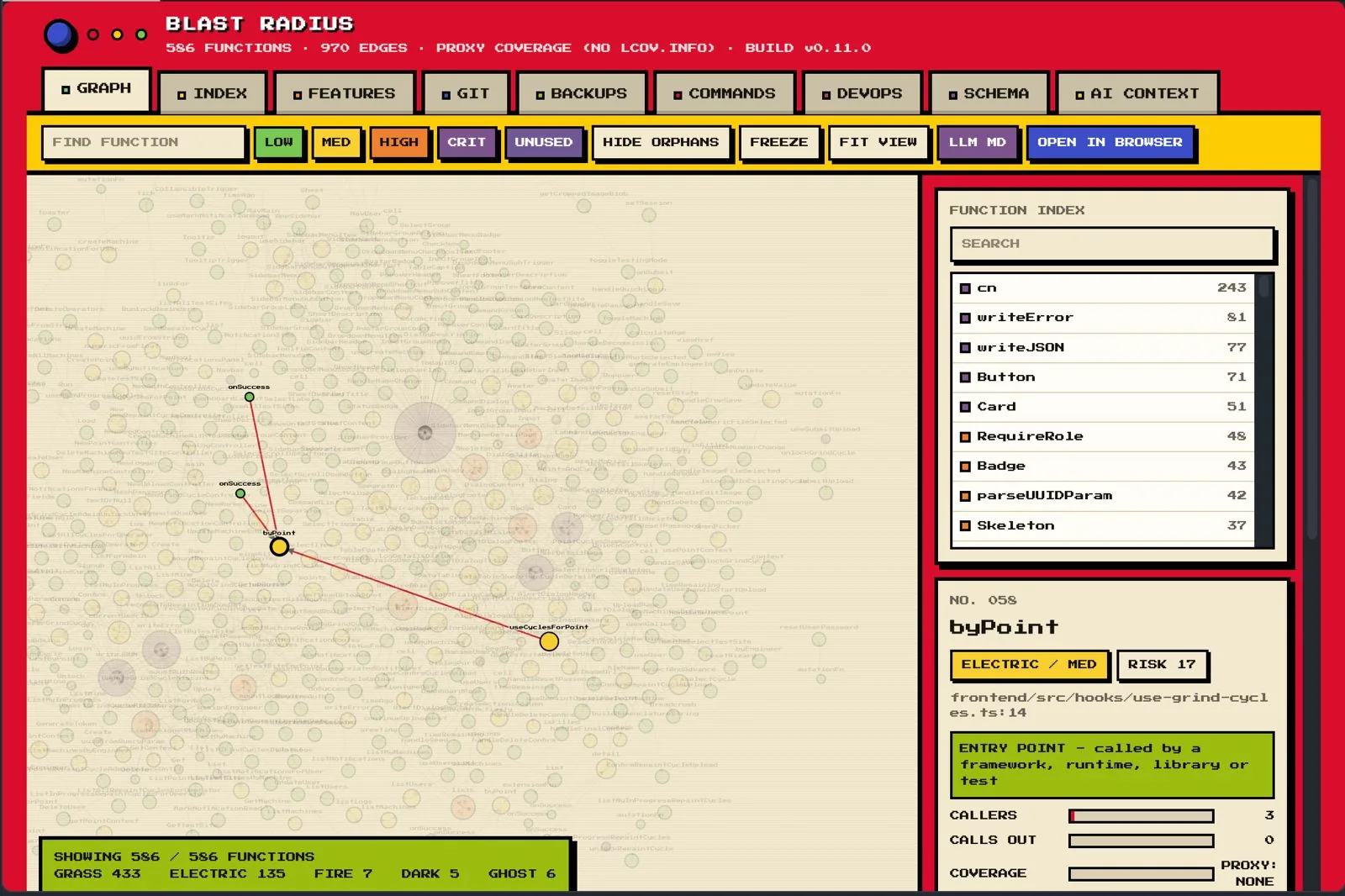Click the ELECTRIC / MED badge
The height and width of the screenshot is (896, 1345).
1029,665
